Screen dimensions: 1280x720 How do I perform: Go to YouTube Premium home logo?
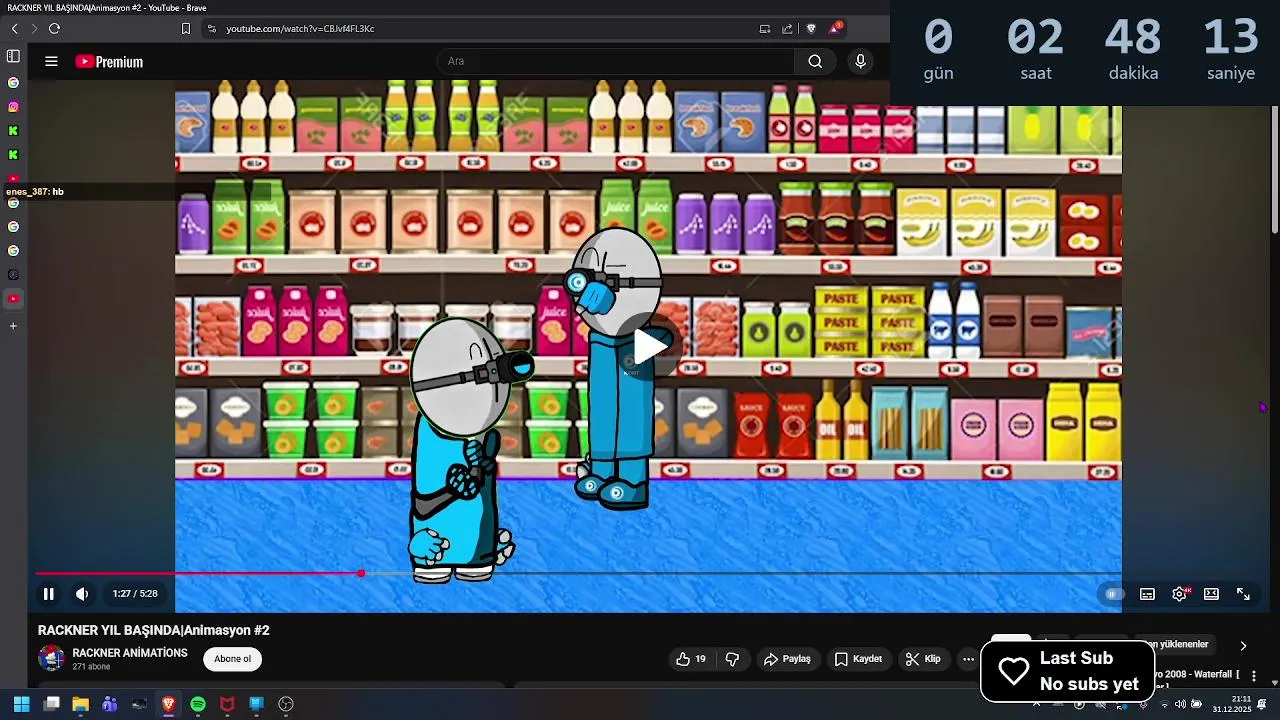[x=109, y=61]
